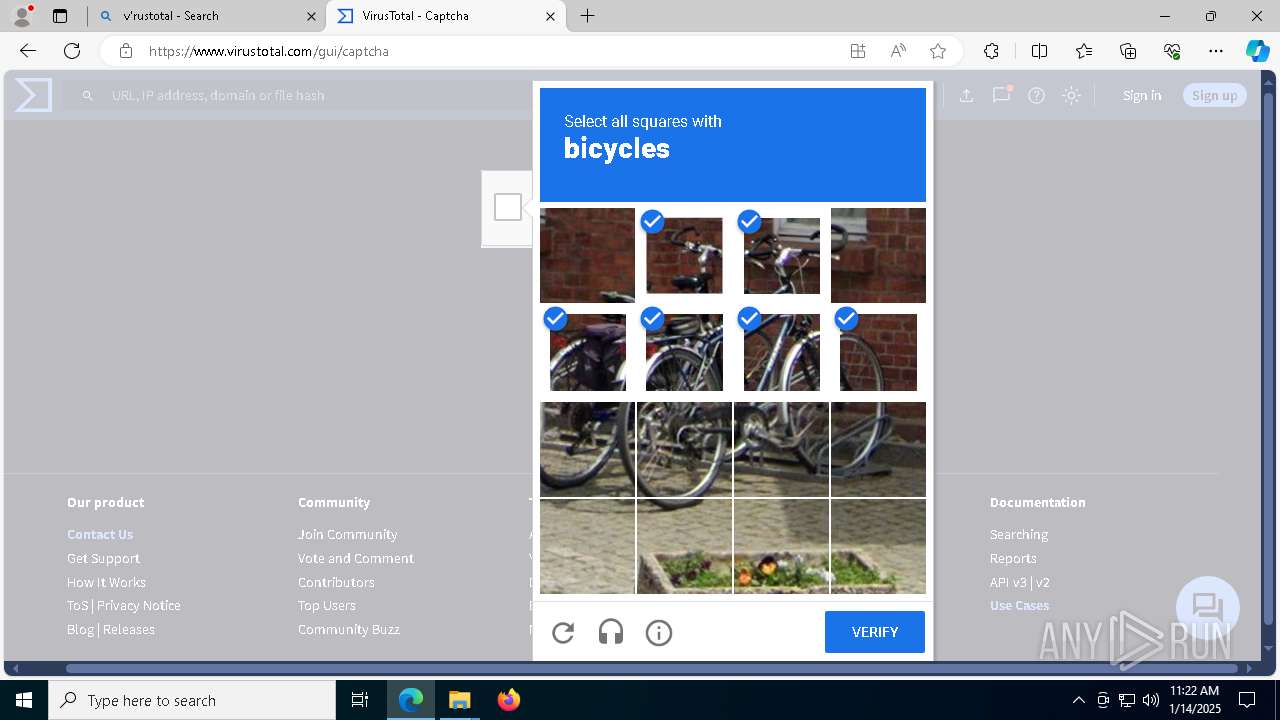
Task: Open the Copilot sidebar icon
Action: click(x=1257, y=51)
